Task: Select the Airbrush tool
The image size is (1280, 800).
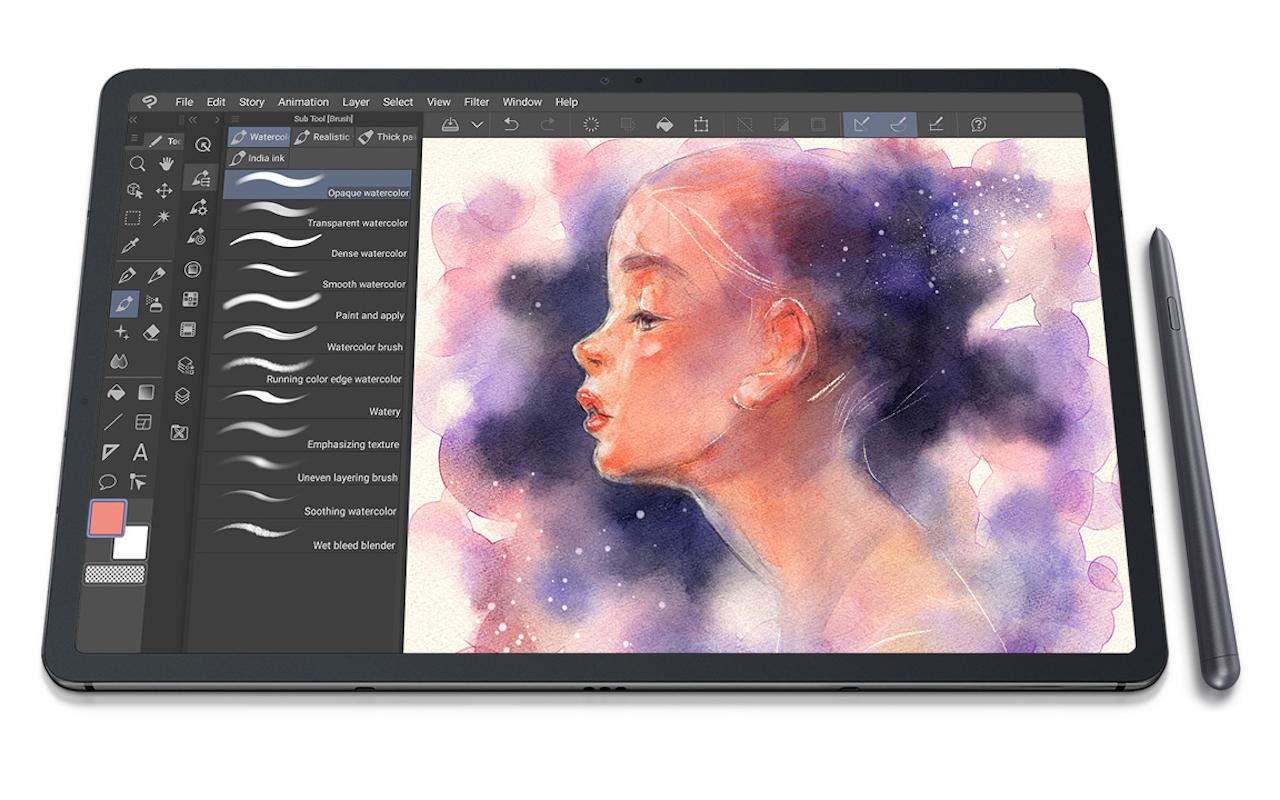Action: point(154,304)
